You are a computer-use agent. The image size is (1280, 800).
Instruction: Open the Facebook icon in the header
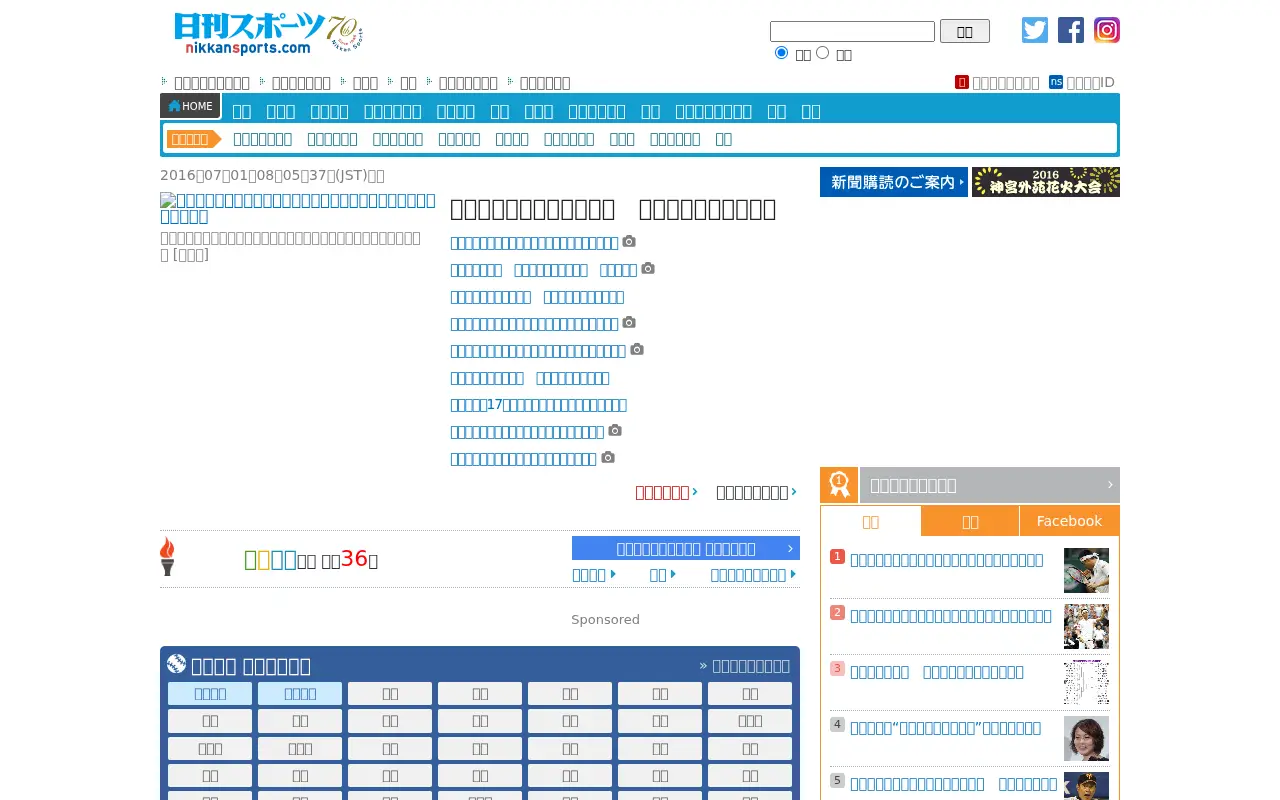pos(1071,30)
